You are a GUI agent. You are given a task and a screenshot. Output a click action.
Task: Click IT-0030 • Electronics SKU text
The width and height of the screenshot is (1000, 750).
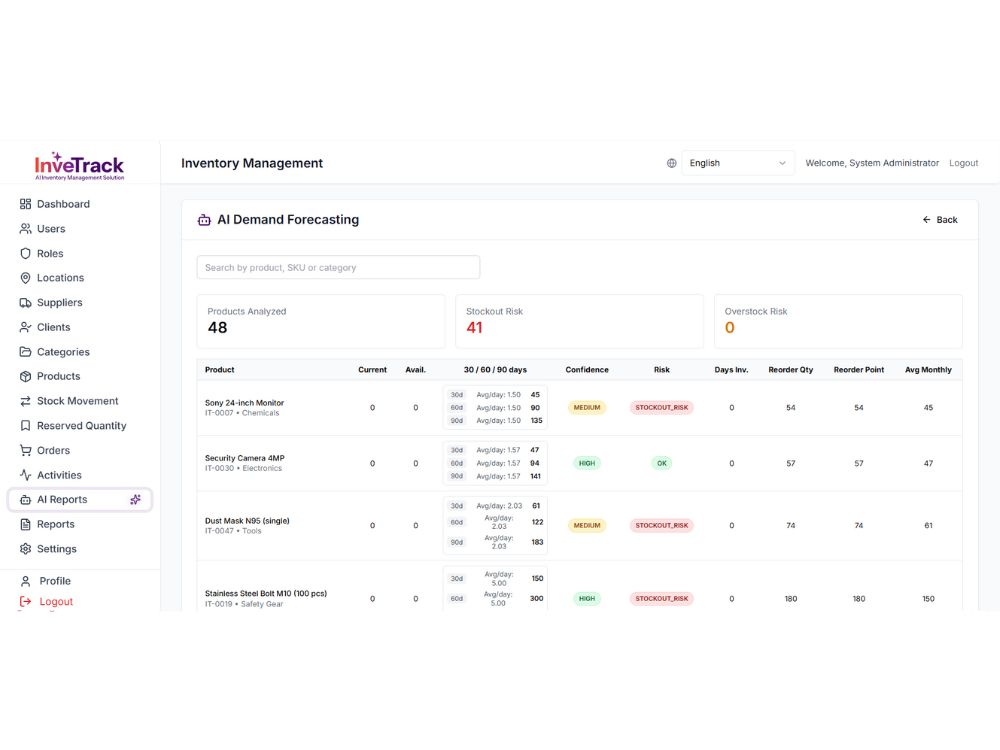tap(243, 468)
